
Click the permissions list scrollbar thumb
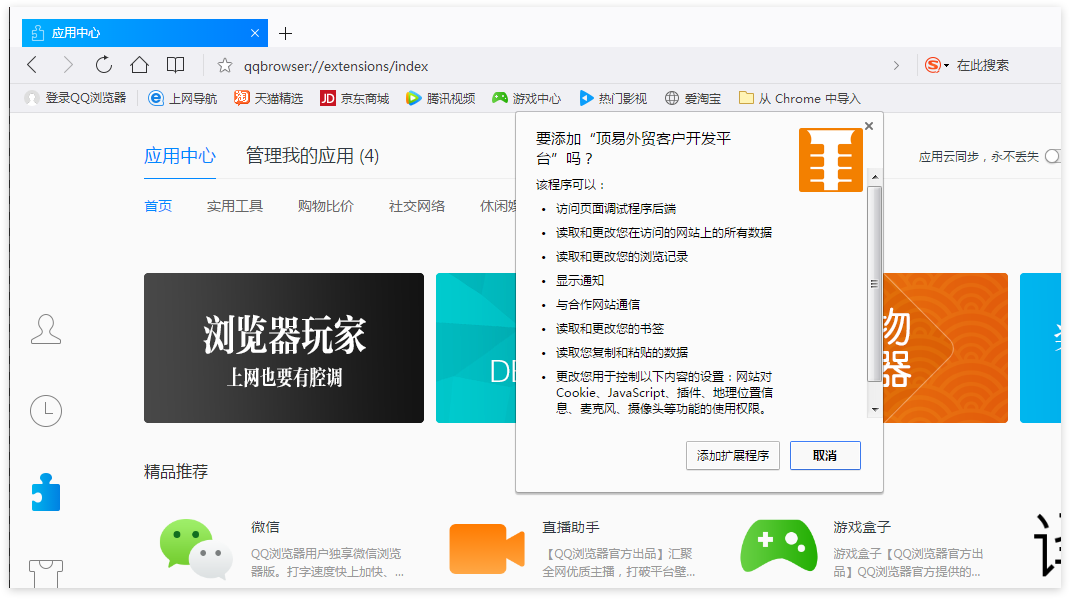click(x=874, y=284)
